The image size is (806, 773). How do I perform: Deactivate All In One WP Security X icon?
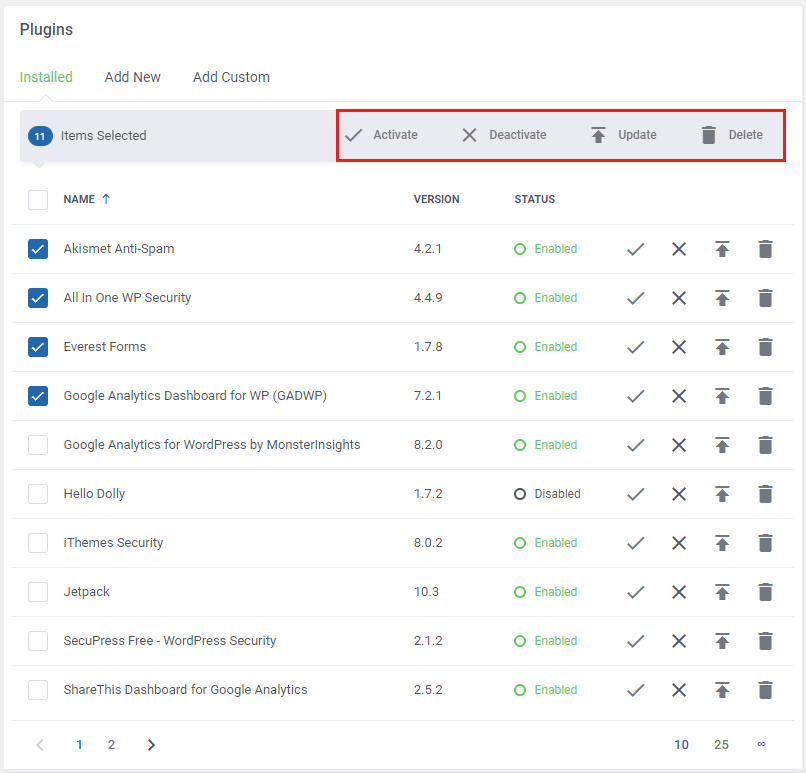tap(679, 298)
